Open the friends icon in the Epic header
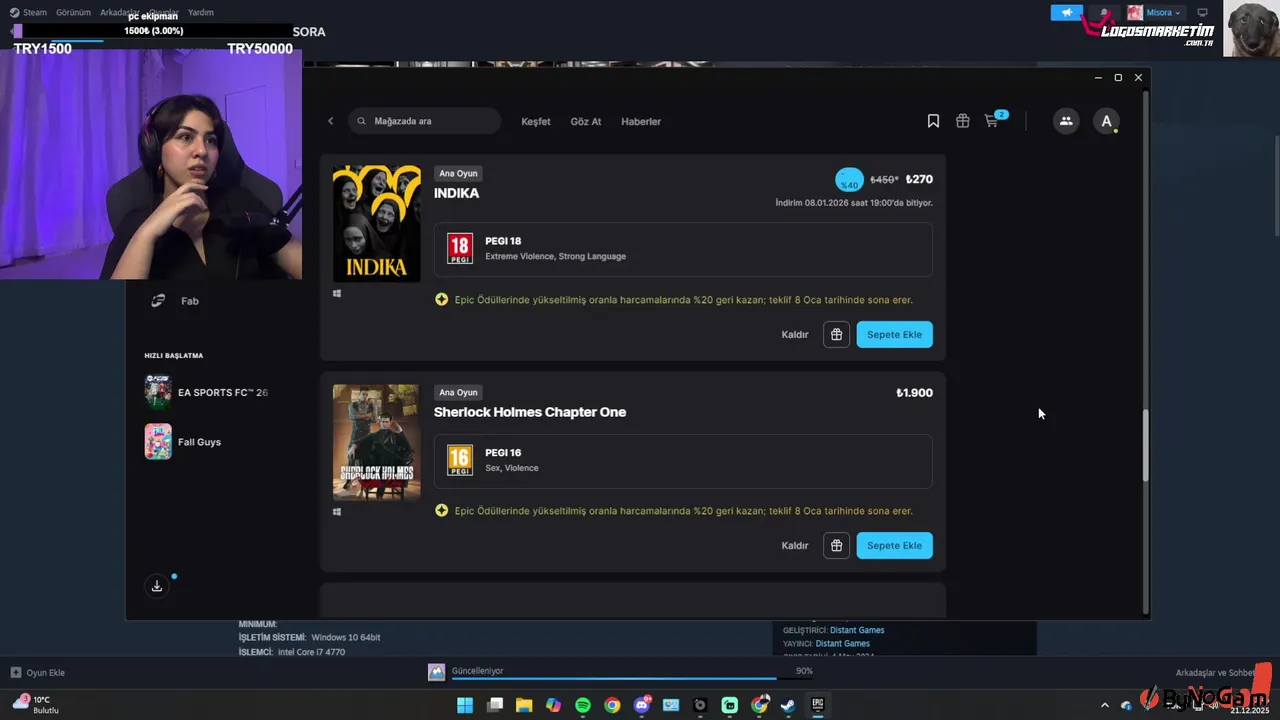The width and height of the screenshot is (1280, 720). (x=1066, y=121)
